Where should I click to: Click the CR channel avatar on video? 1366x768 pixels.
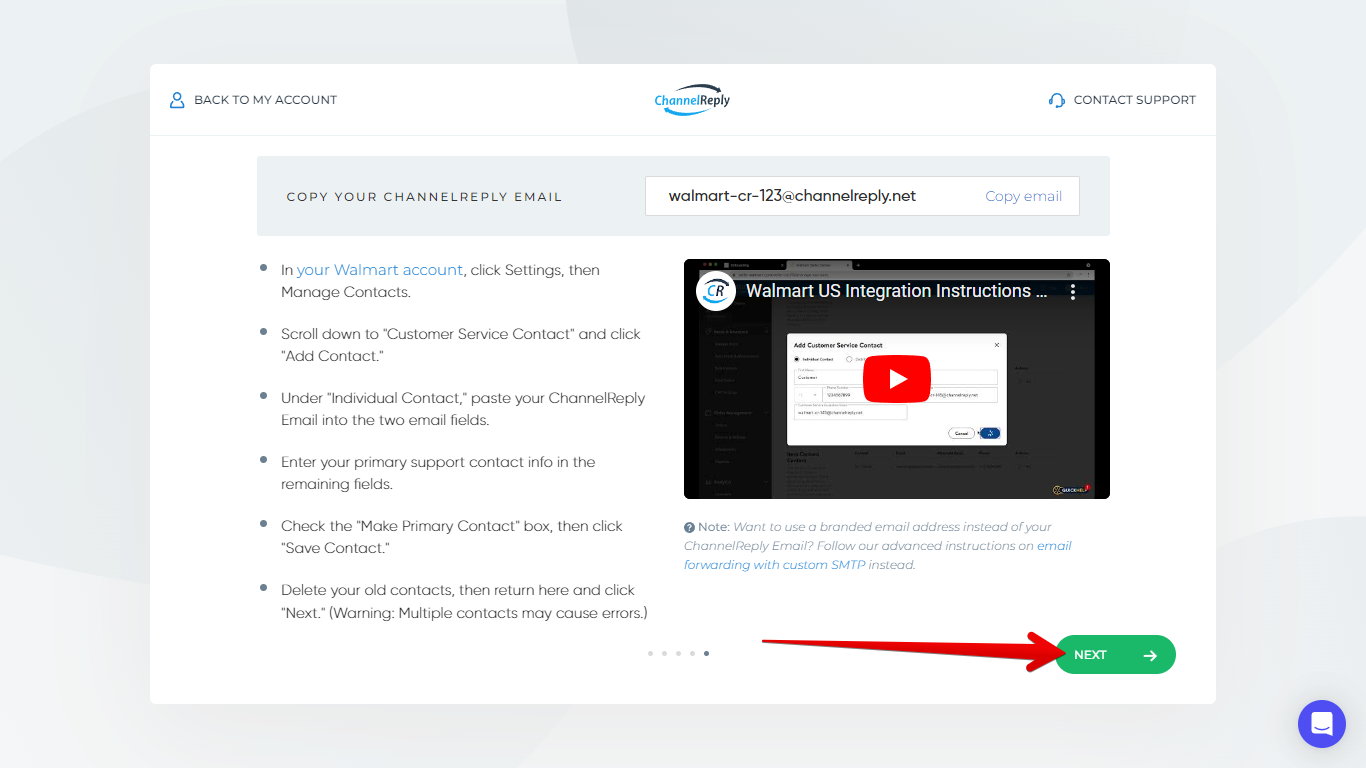(x=716, y=291)
